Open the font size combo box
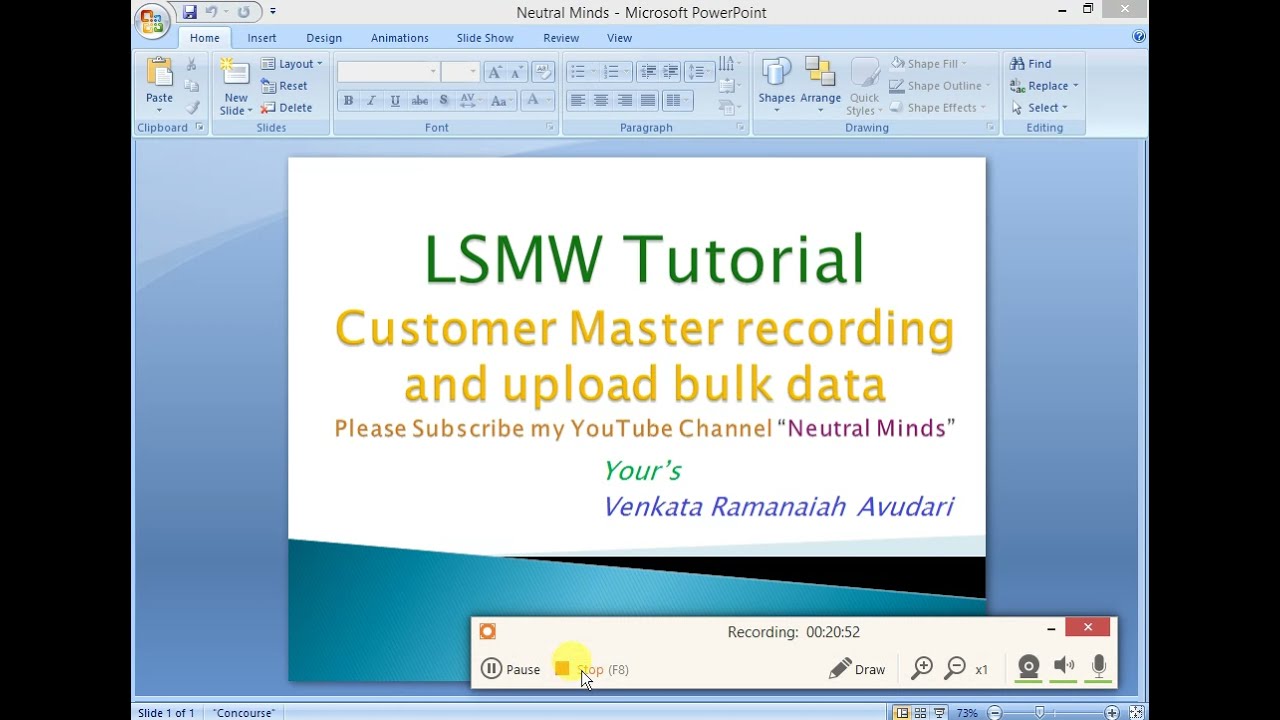 click(x=461, y=72)
